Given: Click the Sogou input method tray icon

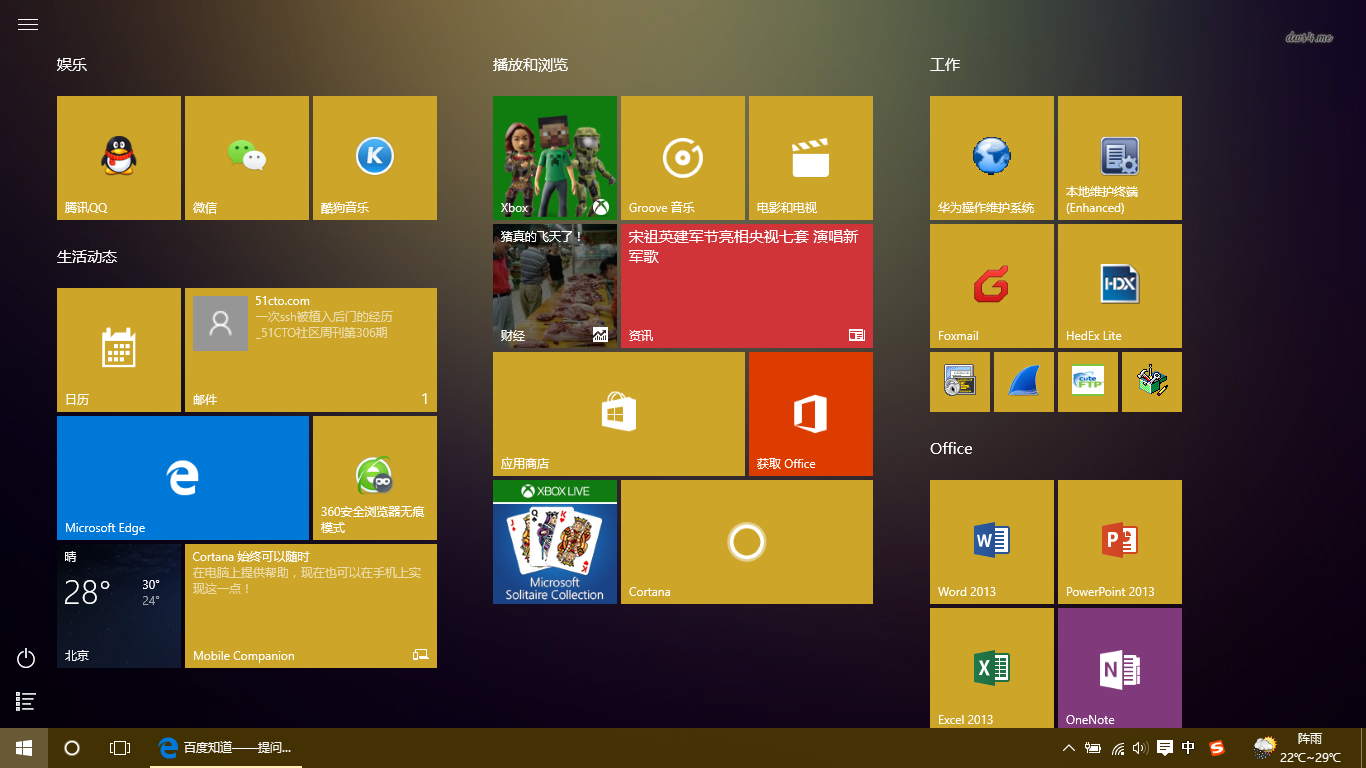Looking at the screenshot, I should pyautogui.click(x=1217, y=748).
